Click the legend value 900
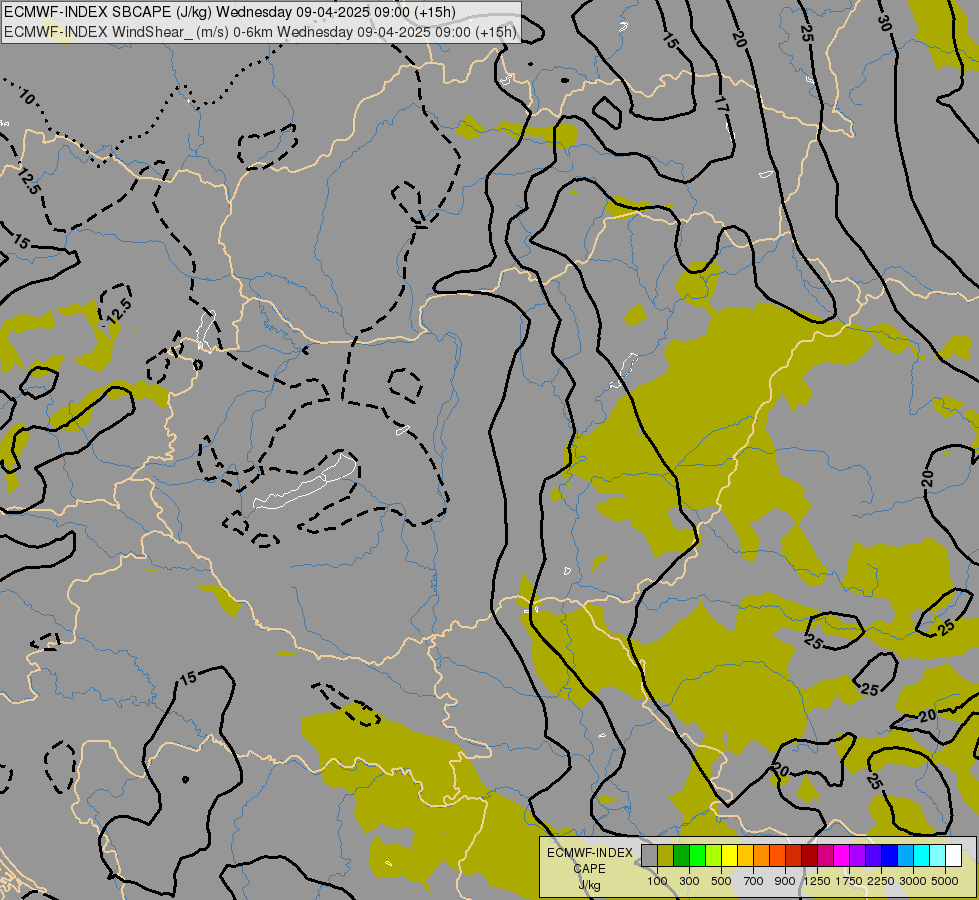This screenshot has width=979, height=900. tap(785, 881)
